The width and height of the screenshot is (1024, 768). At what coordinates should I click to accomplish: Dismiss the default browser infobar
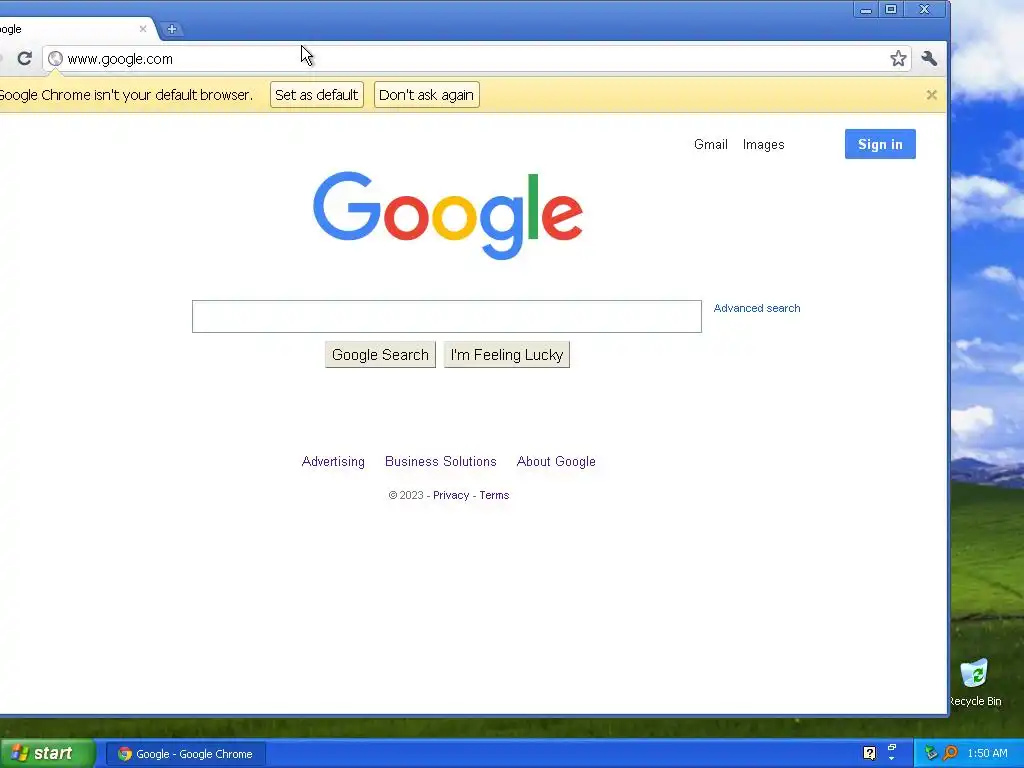pyautogui.click(x=931, y=95)
